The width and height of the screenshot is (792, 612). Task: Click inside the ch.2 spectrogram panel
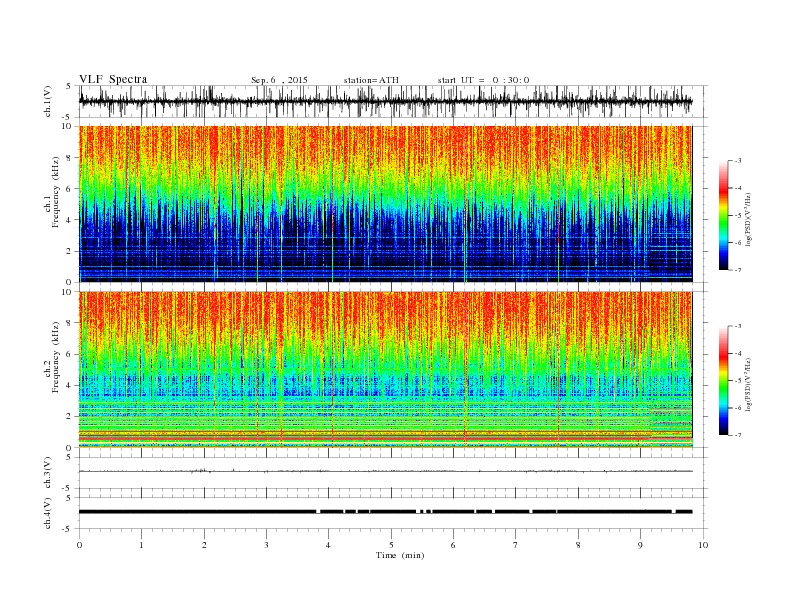(386, 369)
